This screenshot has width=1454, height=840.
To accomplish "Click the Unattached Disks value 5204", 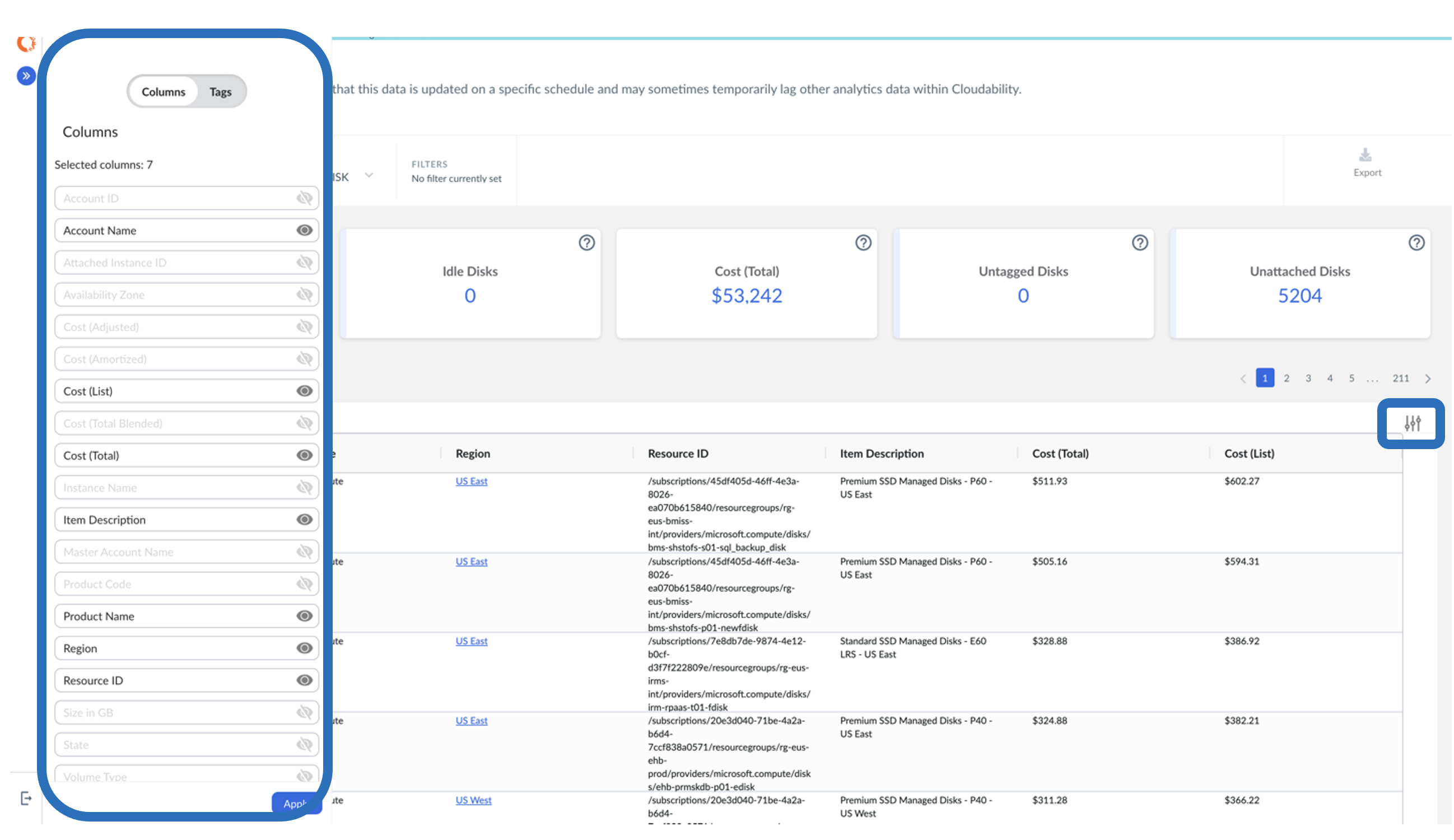I will [x=1301, y=296].
